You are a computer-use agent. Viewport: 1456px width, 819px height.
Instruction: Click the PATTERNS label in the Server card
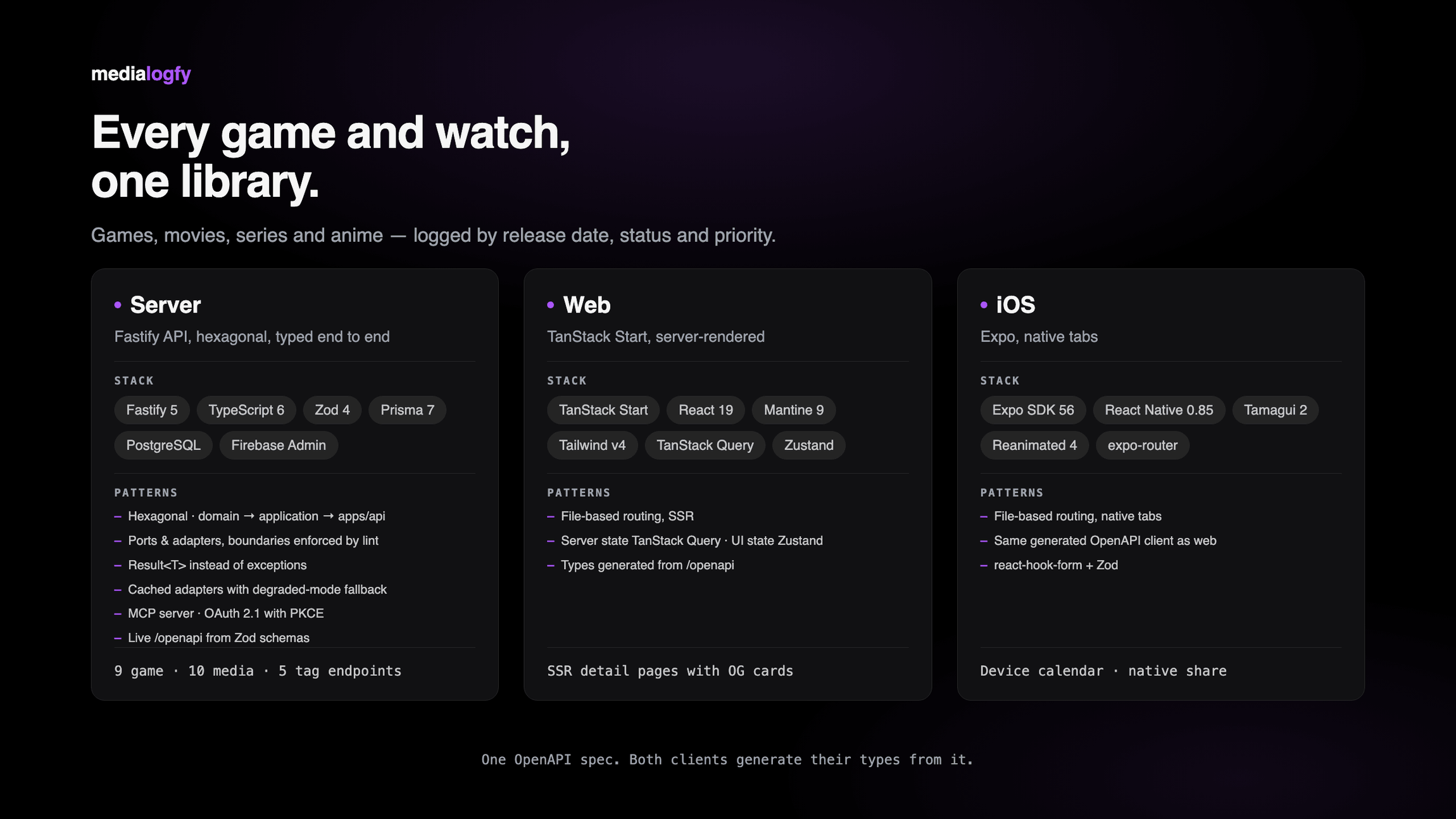[146, 492]
